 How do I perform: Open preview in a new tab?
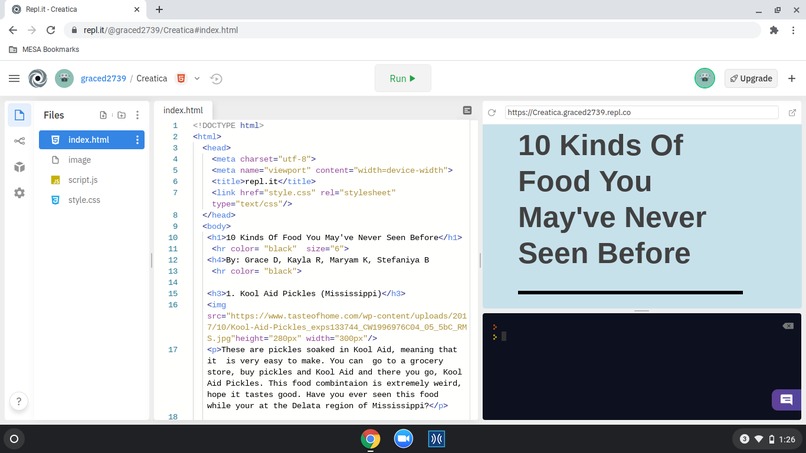pyautogui.click(x=792, y=113)
